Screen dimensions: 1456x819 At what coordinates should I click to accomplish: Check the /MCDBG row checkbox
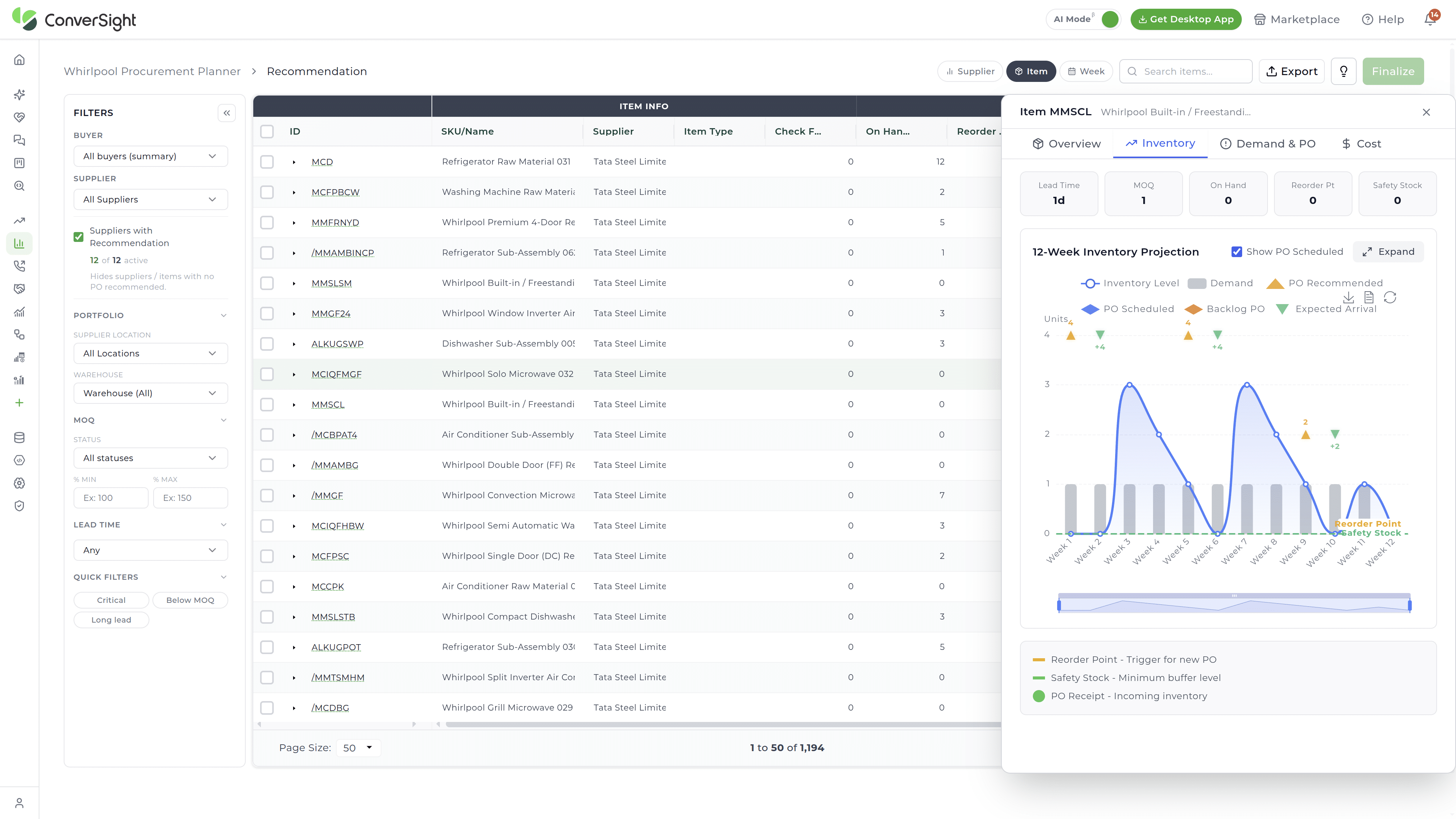click(x=267, y=708)
